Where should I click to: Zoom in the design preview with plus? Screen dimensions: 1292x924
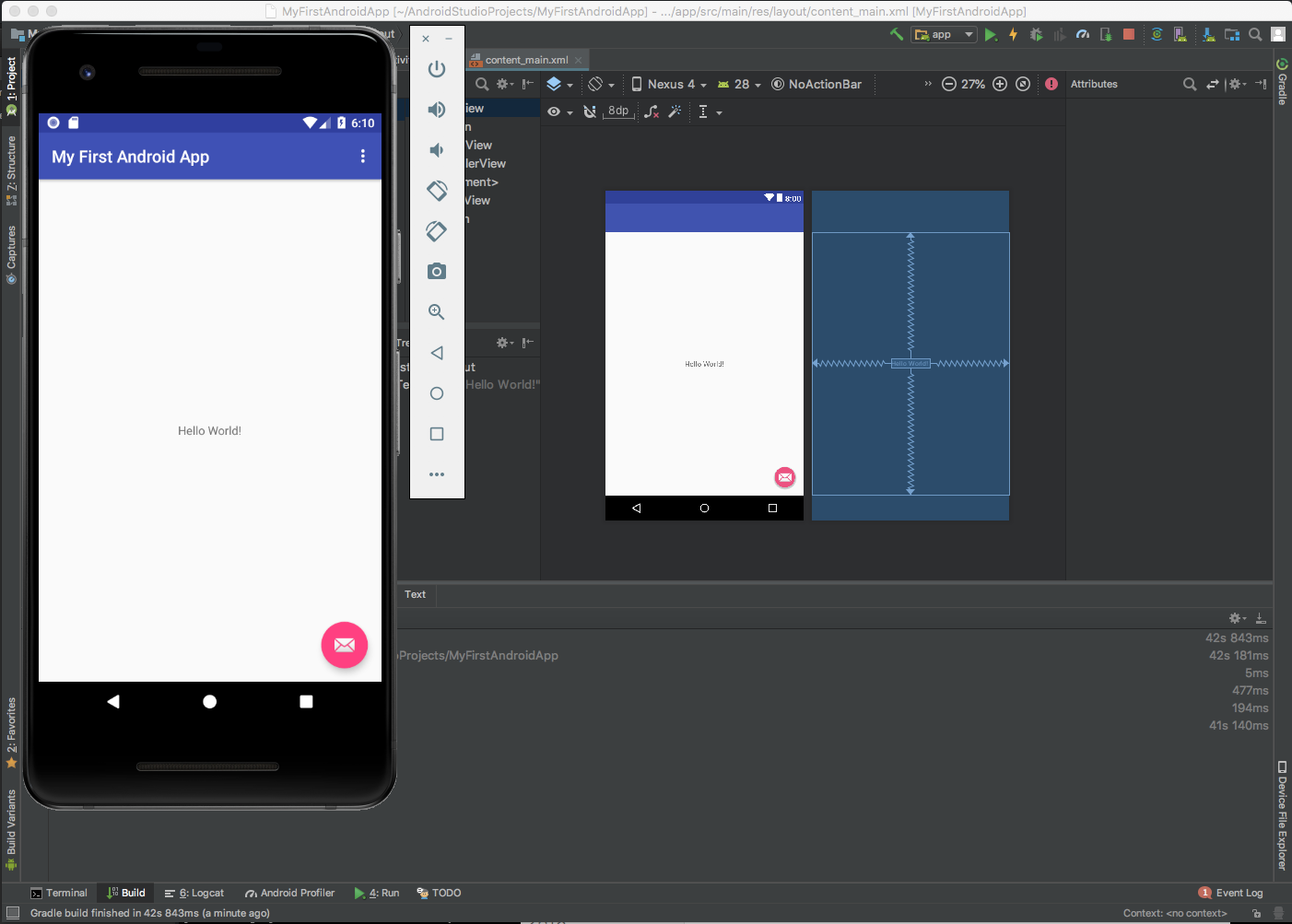(1000, 84)
